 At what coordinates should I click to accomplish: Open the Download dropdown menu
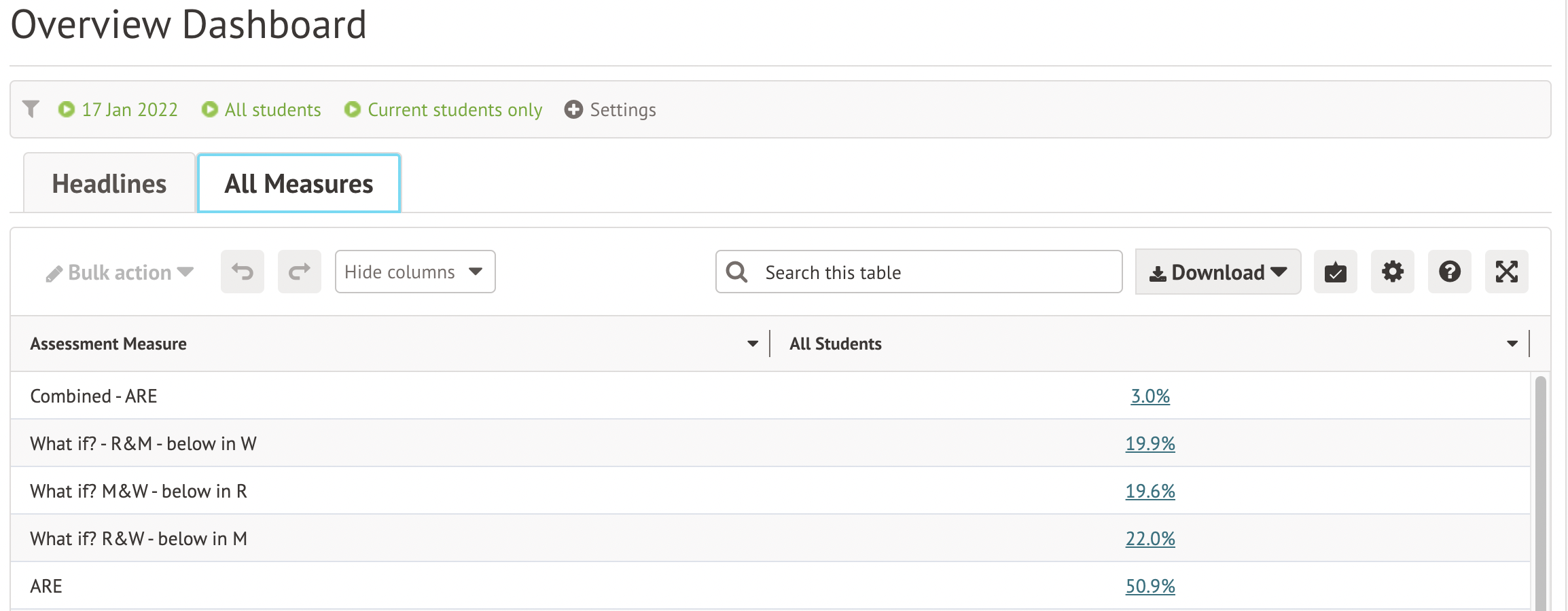1217,272
